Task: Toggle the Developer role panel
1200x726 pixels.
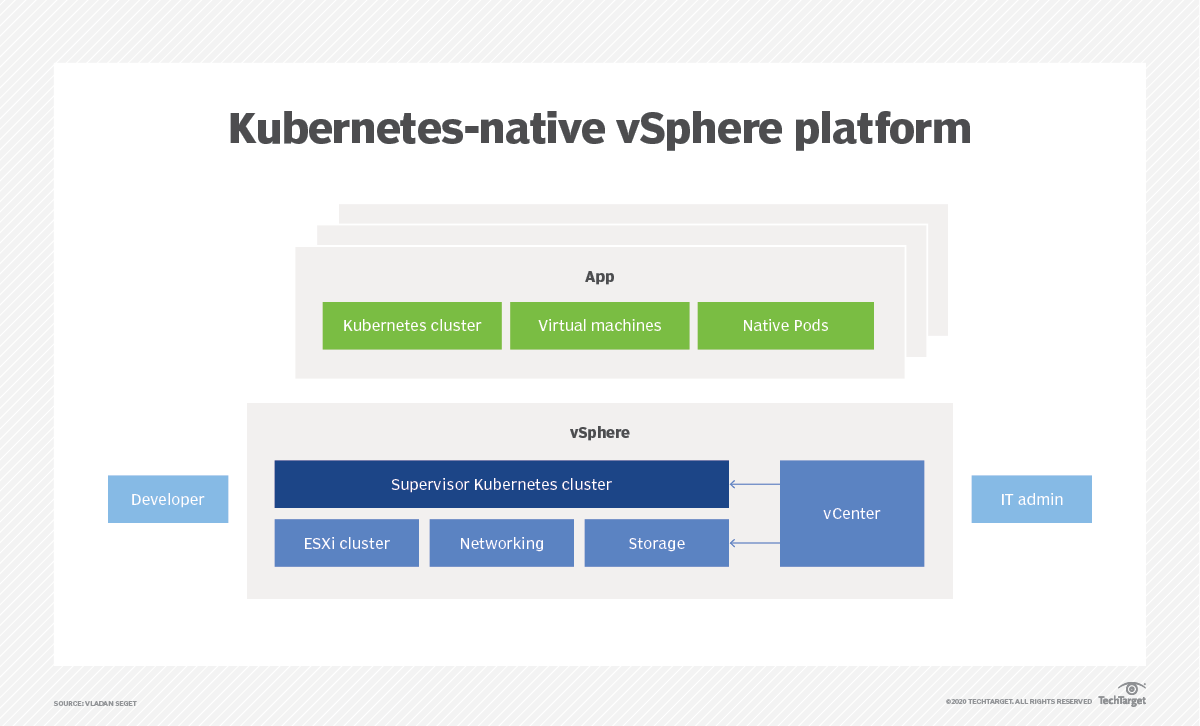Action: tap(168, 499)
